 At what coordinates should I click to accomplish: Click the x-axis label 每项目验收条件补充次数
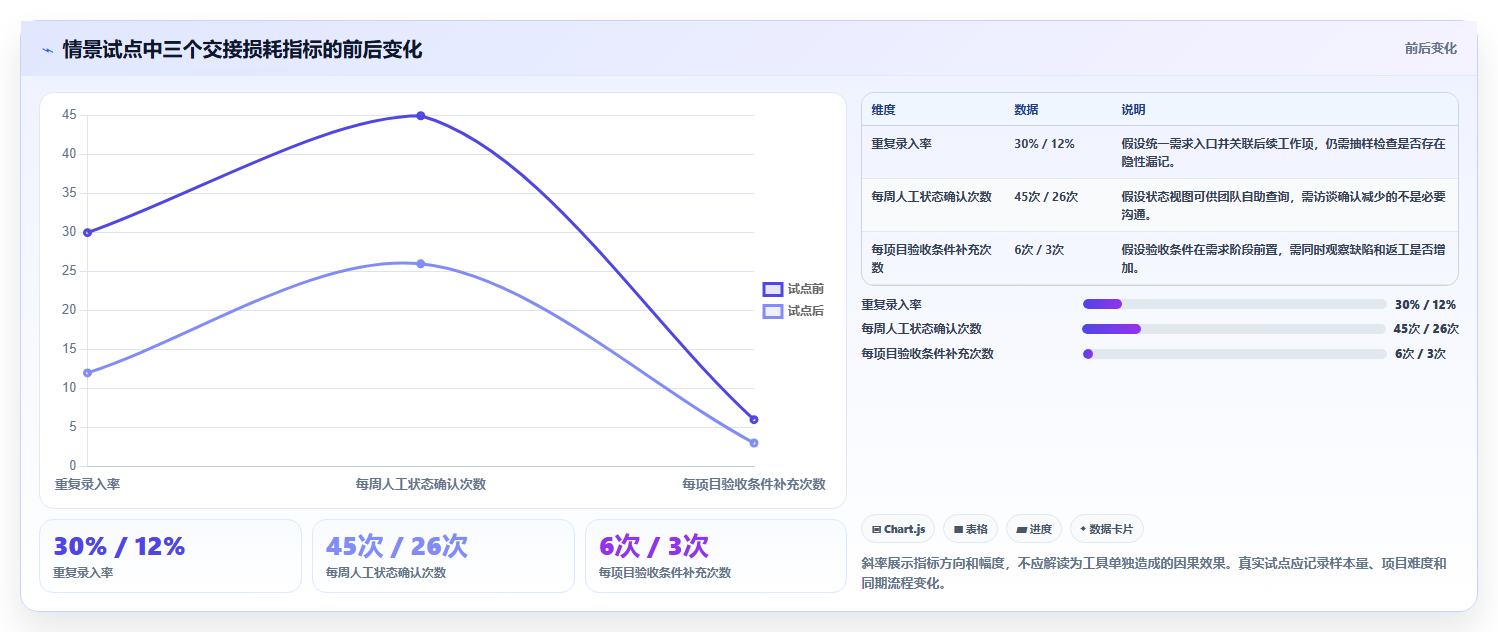(754, 484)
